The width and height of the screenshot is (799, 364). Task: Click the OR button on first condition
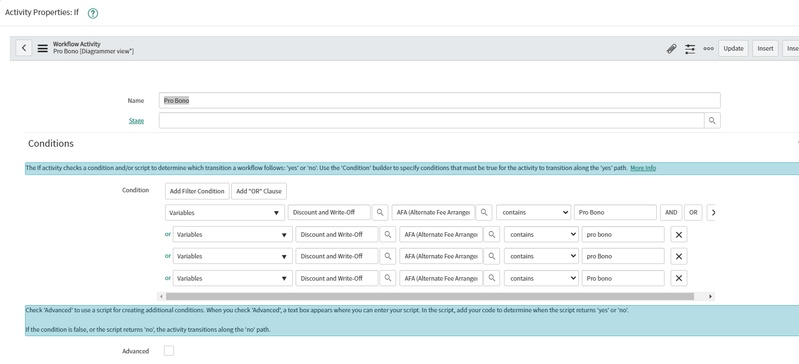click(x=693, y=213)
